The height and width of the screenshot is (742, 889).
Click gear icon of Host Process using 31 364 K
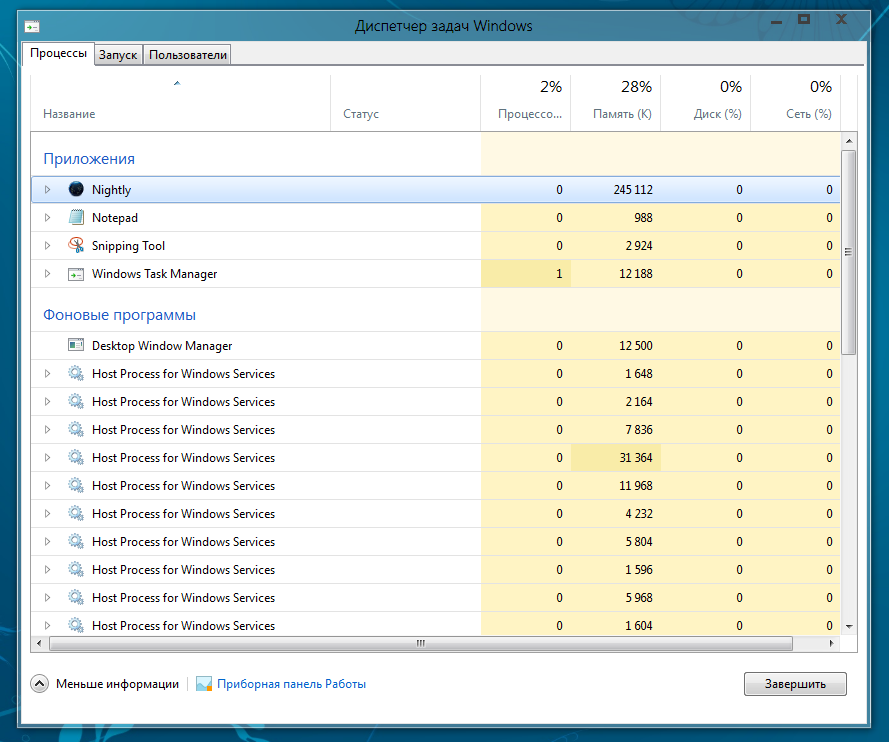pos(76,457)
